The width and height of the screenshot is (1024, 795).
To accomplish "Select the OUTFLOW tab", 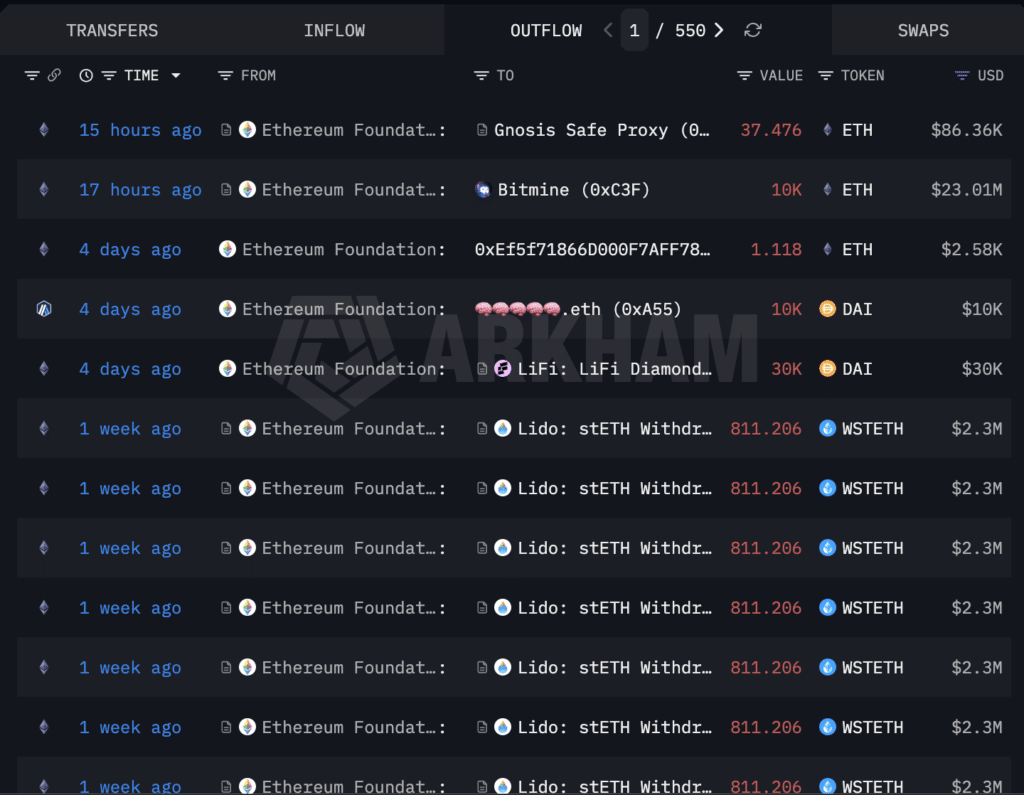I will (x=545, y=31).
